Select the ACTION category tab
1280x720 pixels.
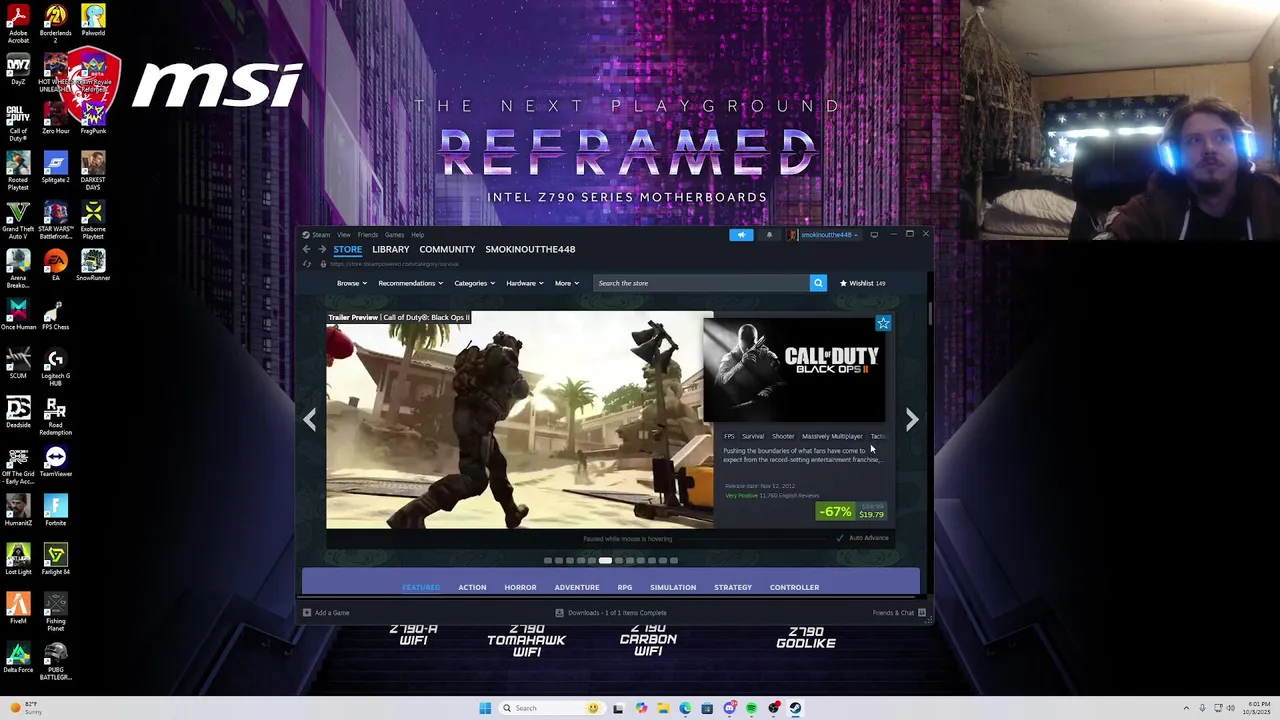tap(472, 587)
